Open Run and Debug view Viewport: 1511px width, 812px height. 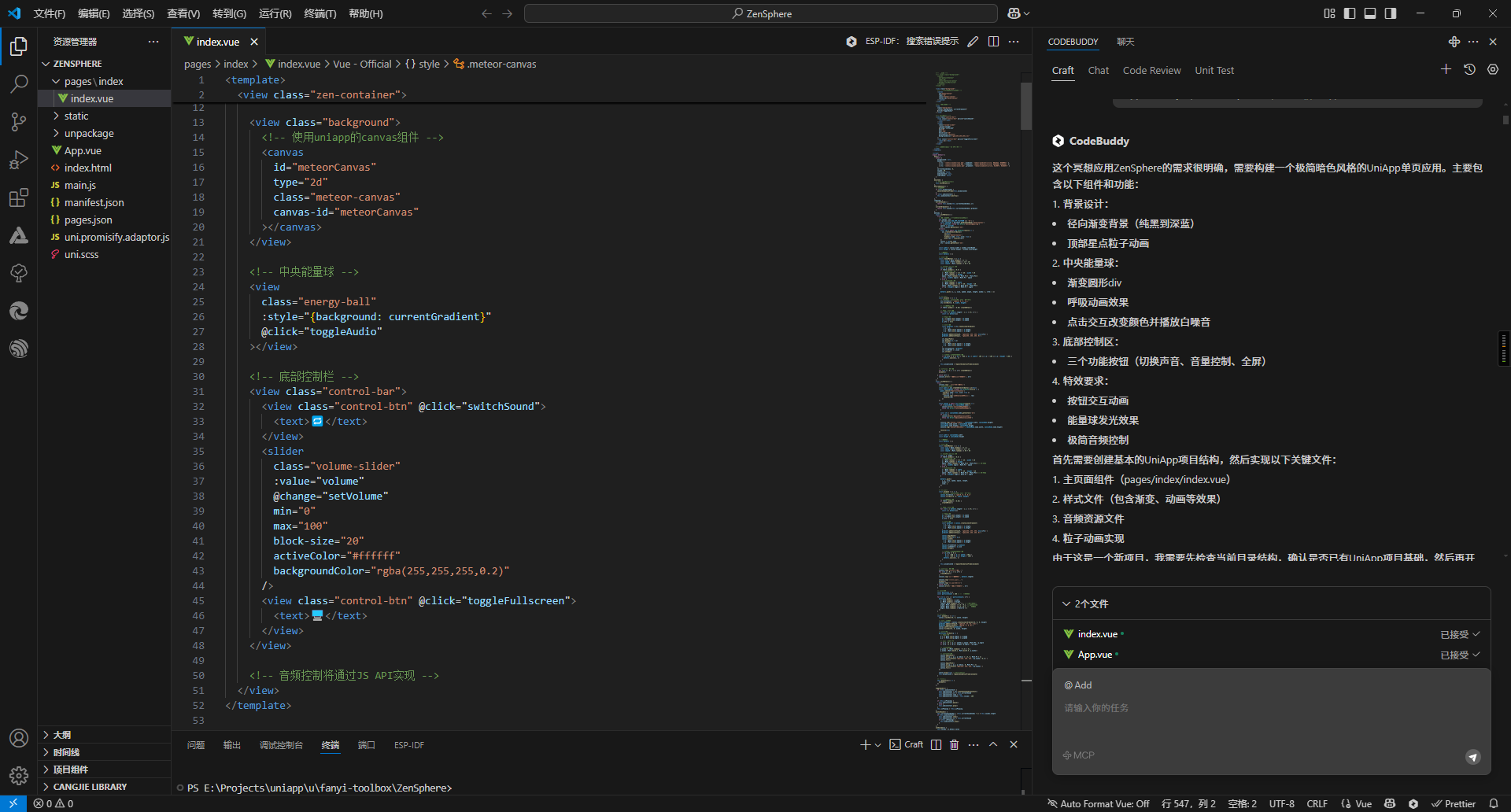pos(19,160)
